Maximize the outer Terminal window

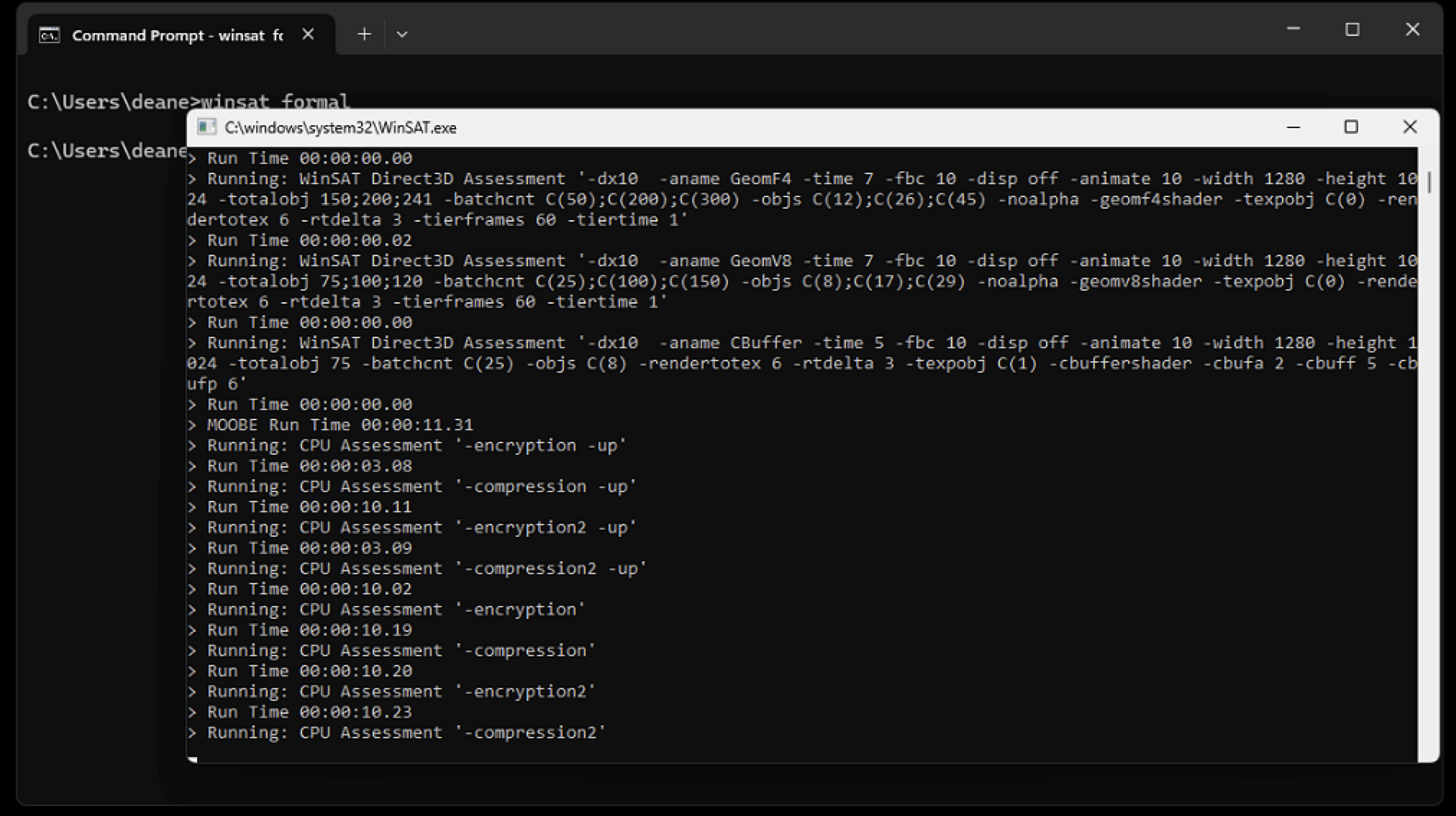coord(1352,30)
